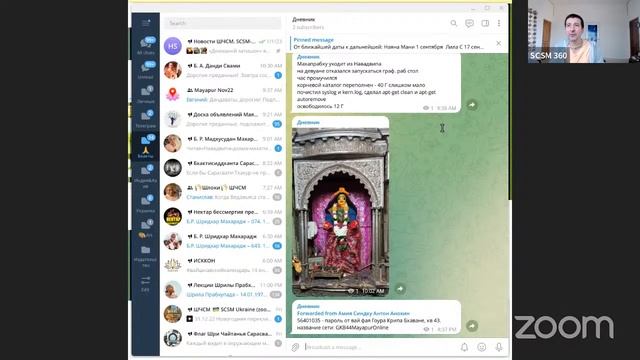The width and height of the screenshot is (640, 360).
Task: Open the Флаг Шри Чайтанья Сарасват channel
Action: (222, 338)
